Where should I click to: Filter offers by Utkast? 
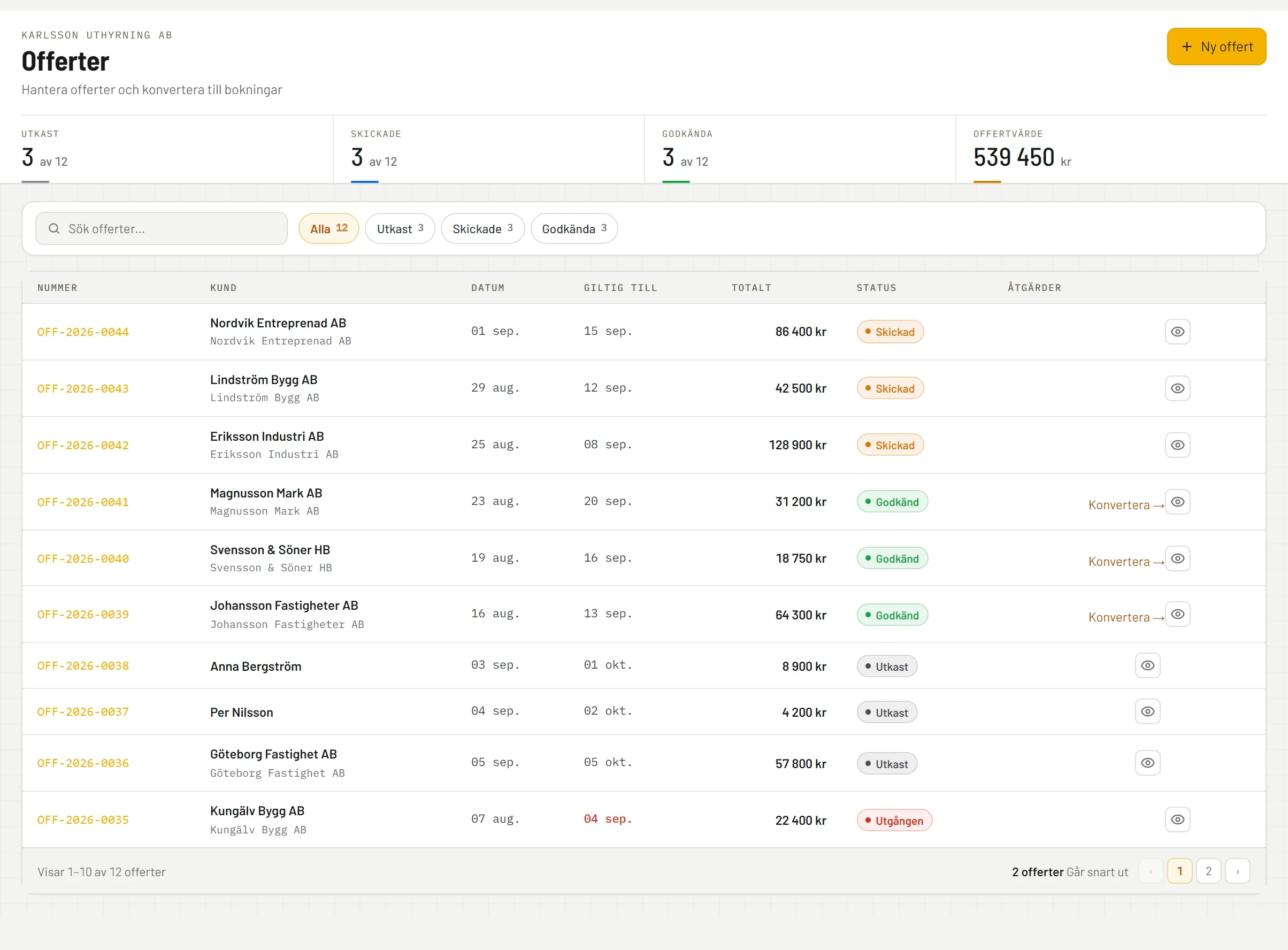click(x=400, y=228)
